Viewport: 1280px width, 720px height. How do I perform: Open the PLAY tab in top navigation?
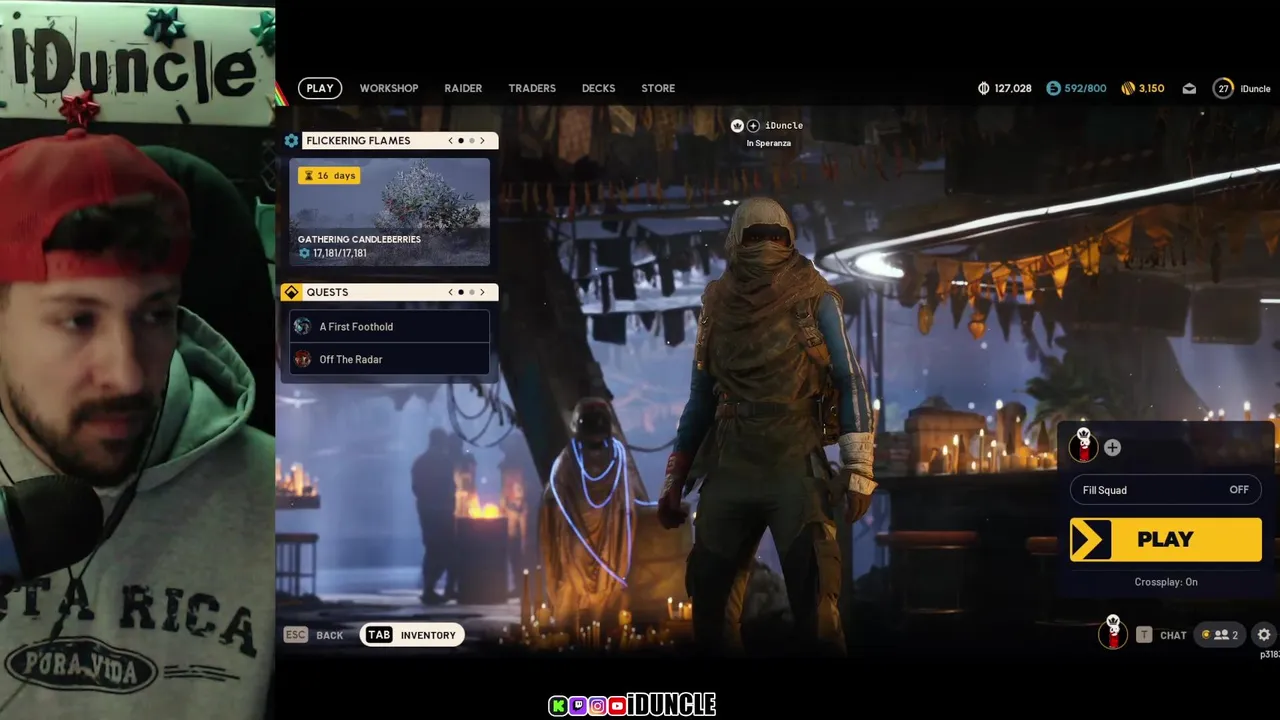click(x=320, y=88)
